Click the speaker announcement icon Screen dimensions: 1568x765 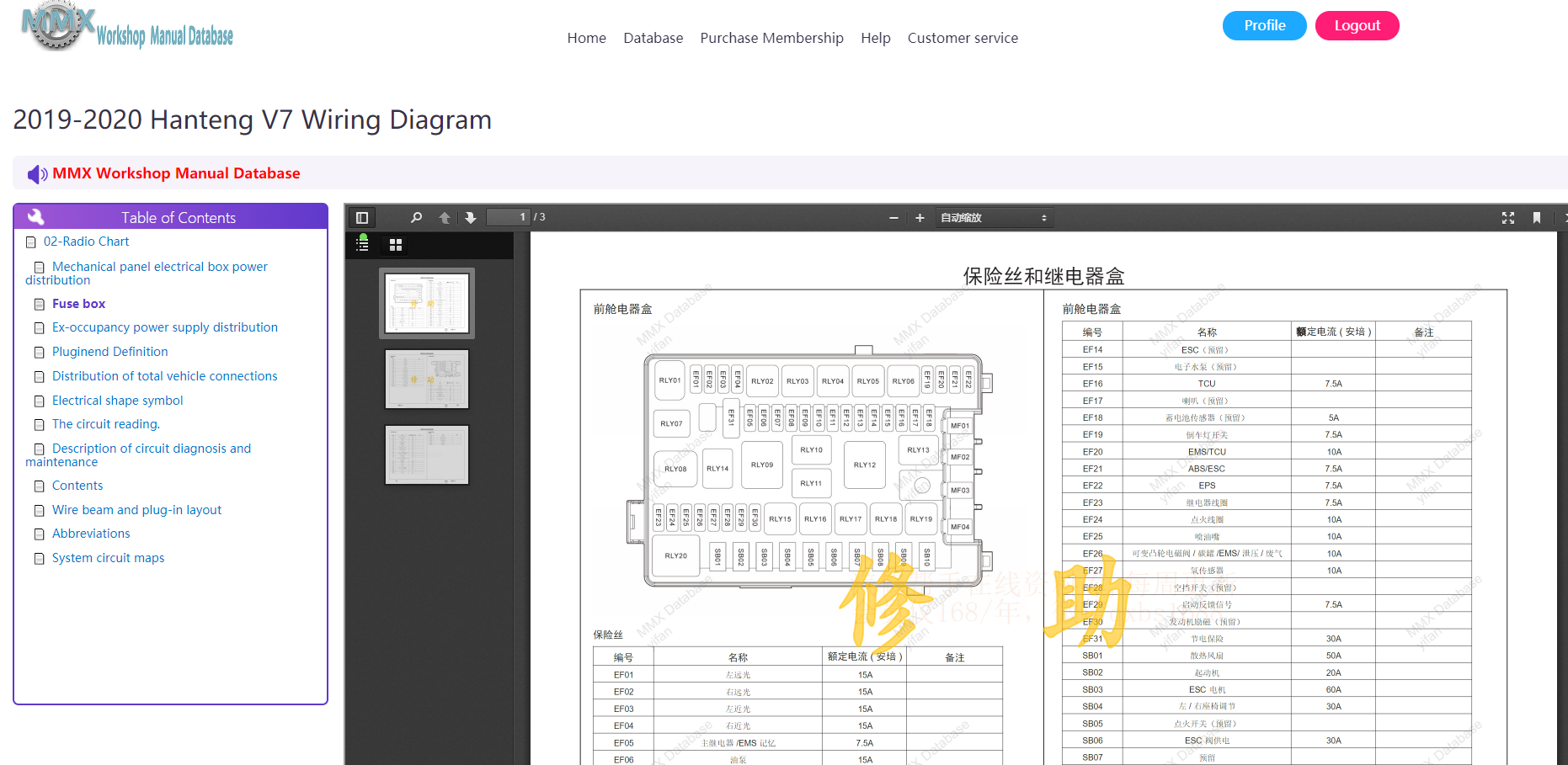pos(38,174)
